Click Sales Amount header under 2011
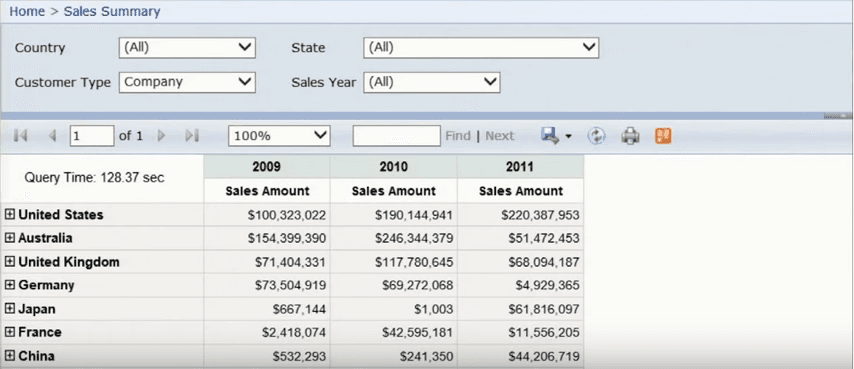Screen dimensions: 854x369 (x=521, y=191)
